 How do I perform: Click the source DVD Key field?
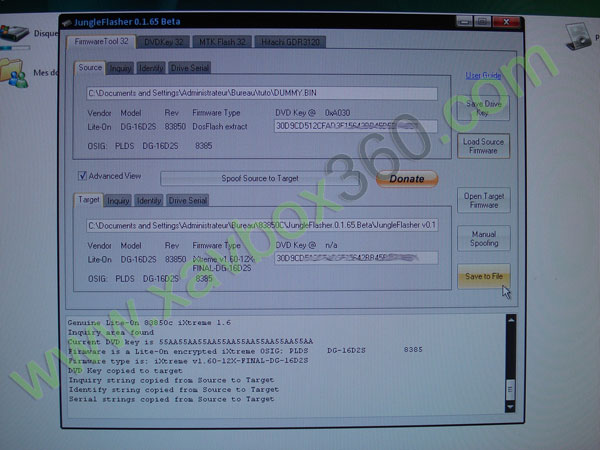click(355, 126)
